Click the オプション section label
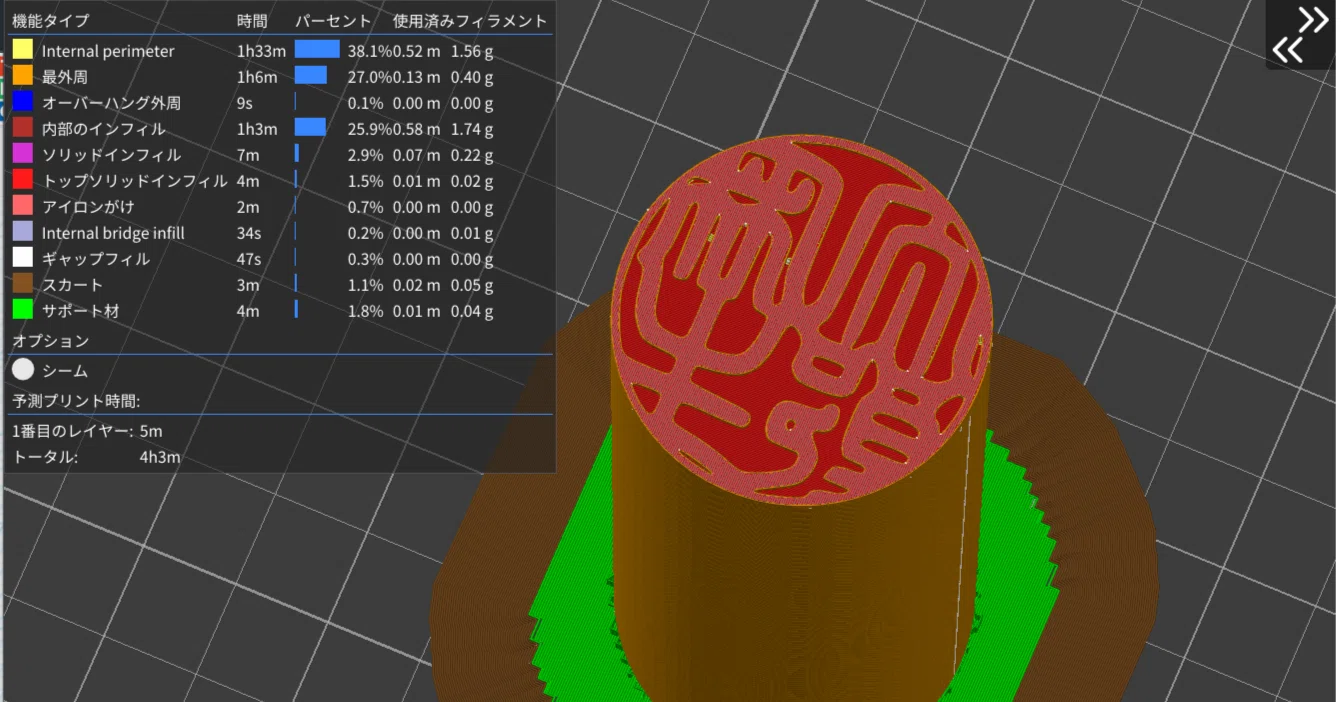This screenshot has height=702, width=1341. 50,341
